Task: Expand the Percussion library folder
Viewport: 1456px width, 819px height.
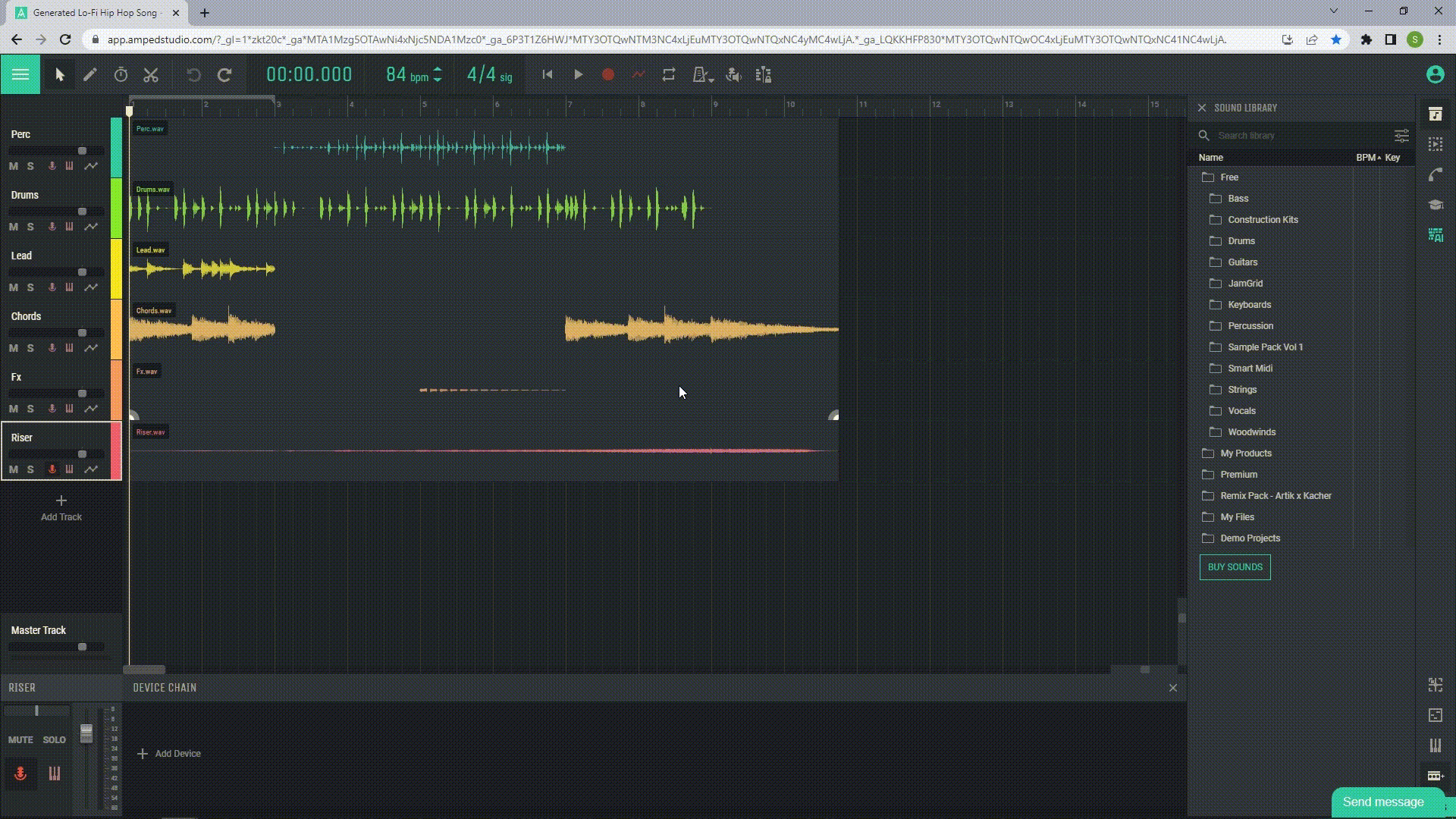Action: [x=1251, y=325]
